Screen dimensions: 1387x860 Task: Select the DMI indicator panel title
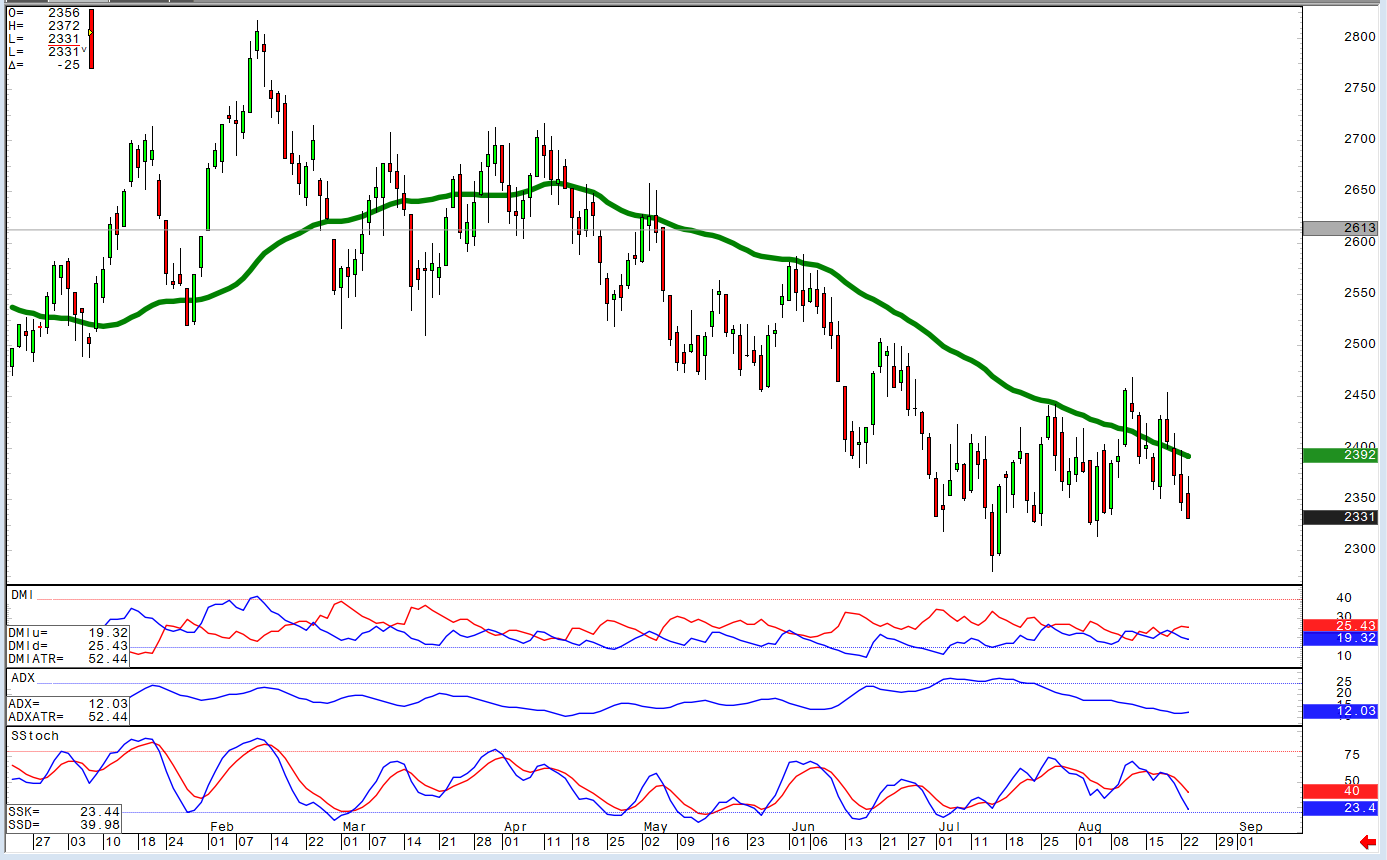click(x=22, y=595)
